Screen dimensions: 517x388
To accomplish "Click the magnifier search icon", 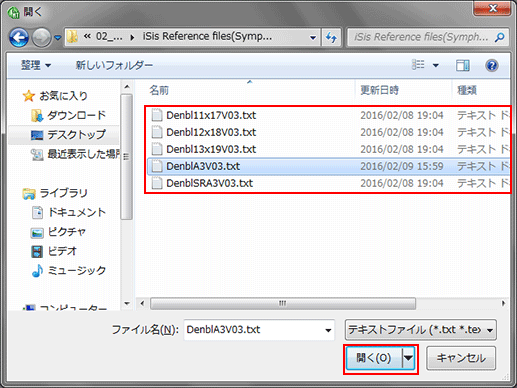I will 500,37.
